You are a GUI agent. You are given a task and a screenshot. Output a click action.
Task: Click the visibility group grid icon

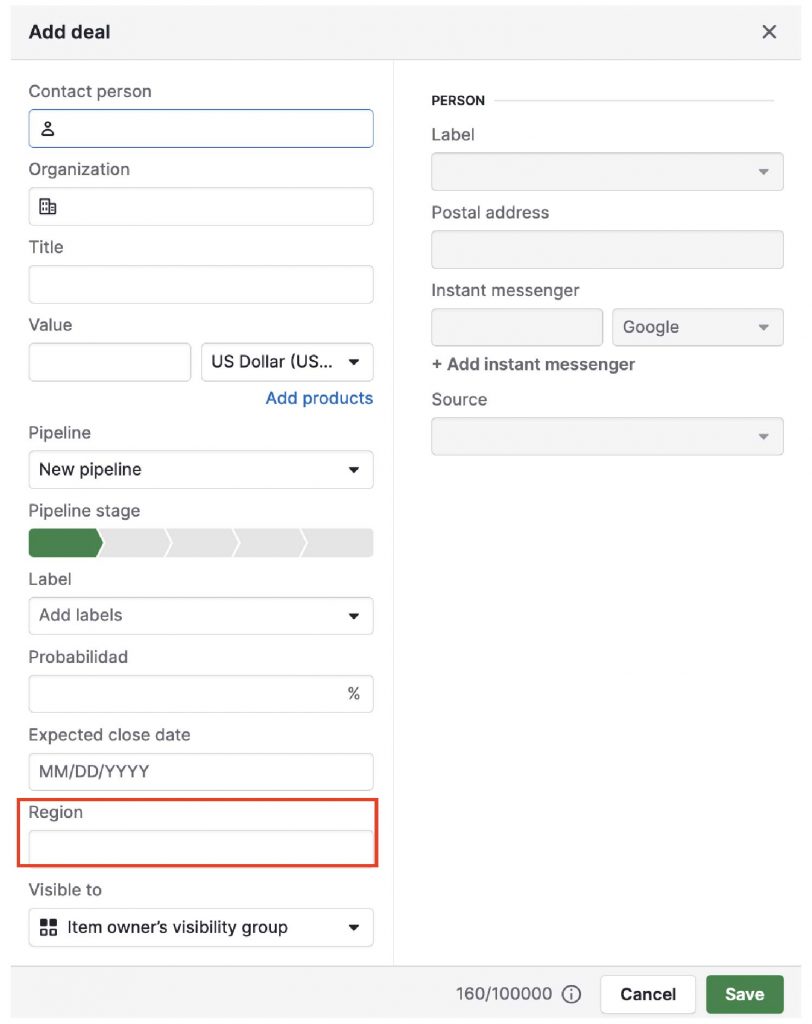[x=47, y=927]
